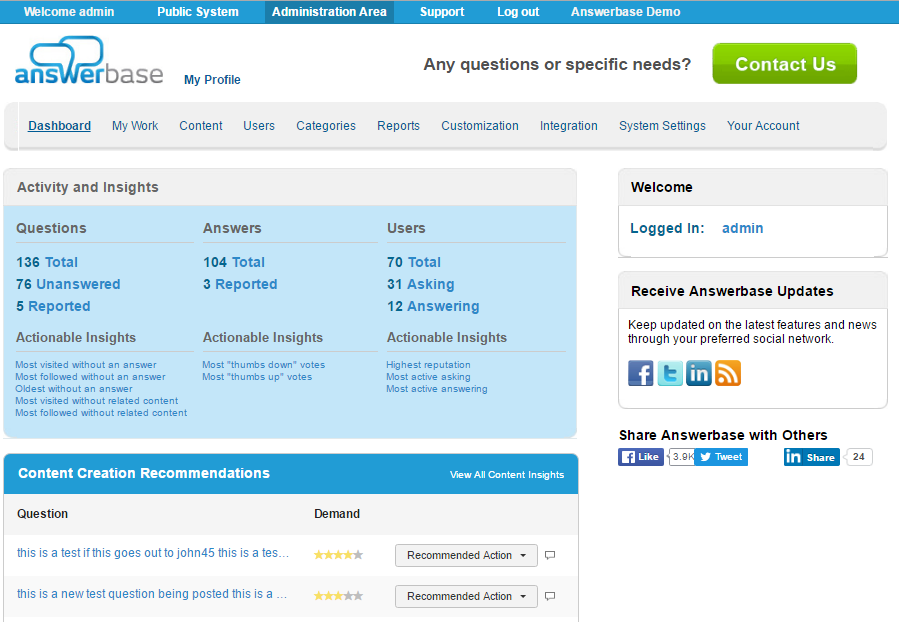Open Highest reputation insight
Screen dimensions: 899x622
tap(428, 365)
